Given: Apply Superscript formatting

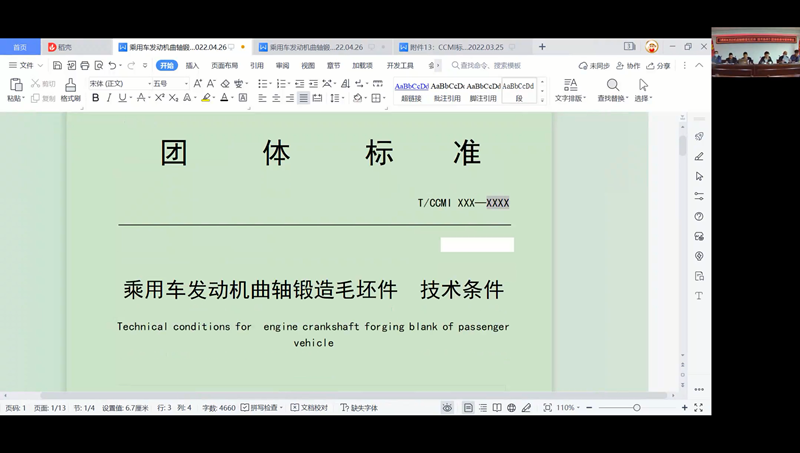Looking at the screenshot, I should (160, 98).
